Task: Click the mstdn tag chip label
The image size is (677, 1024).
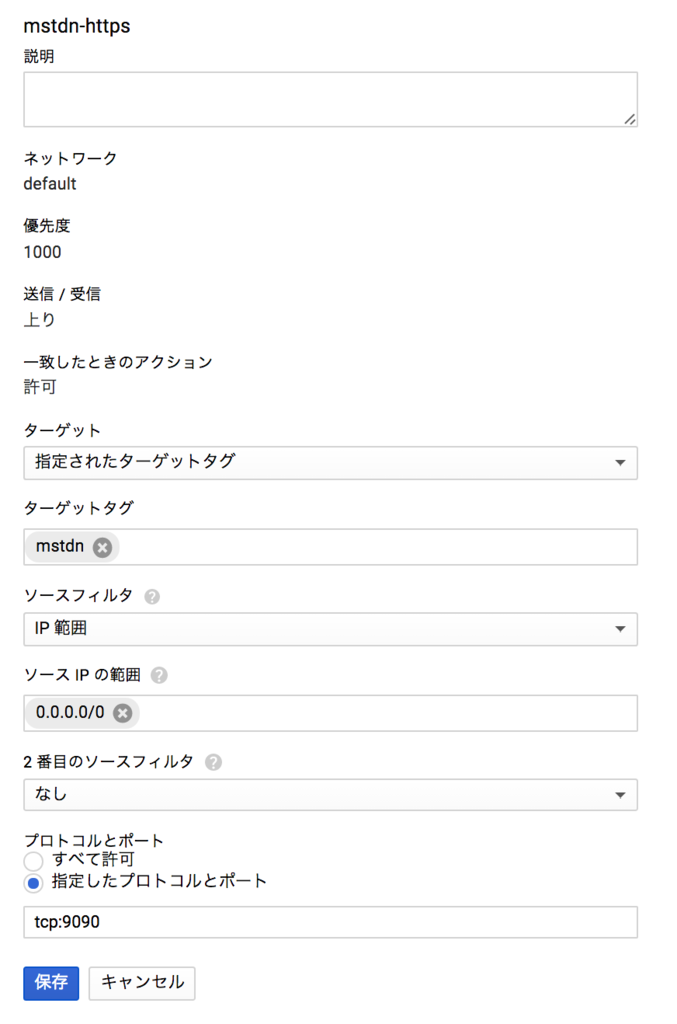Action: 60,547
